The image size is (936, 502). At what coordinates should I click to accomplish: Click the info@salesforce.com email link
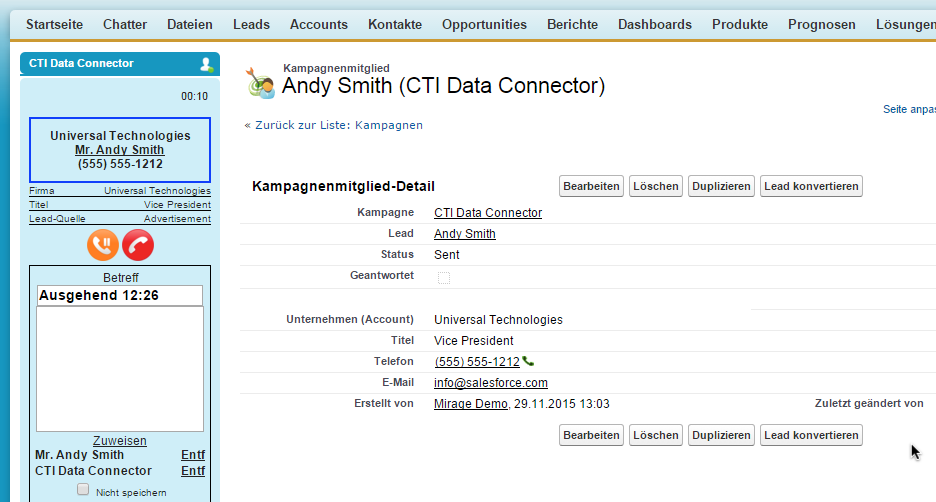(491, 383)
